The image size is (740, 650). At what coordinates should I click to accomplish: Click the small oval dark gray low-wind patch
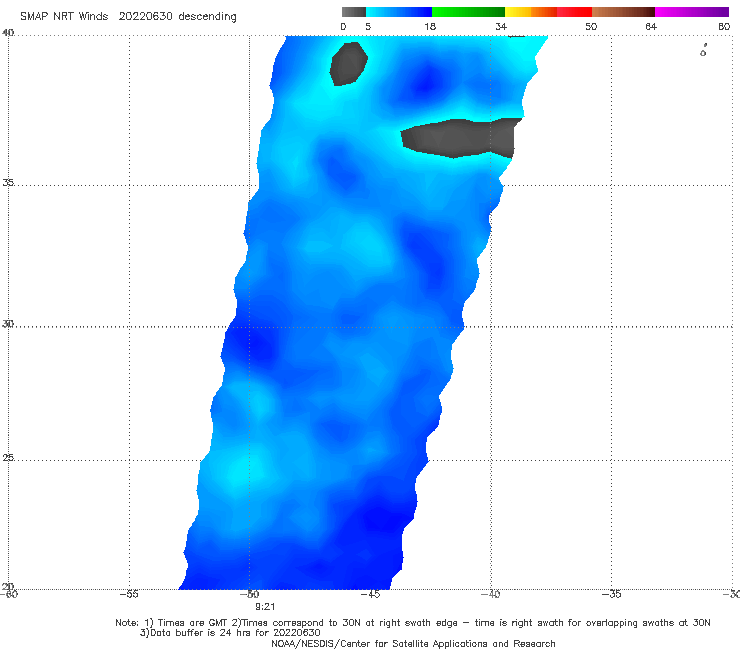(348, 64)
